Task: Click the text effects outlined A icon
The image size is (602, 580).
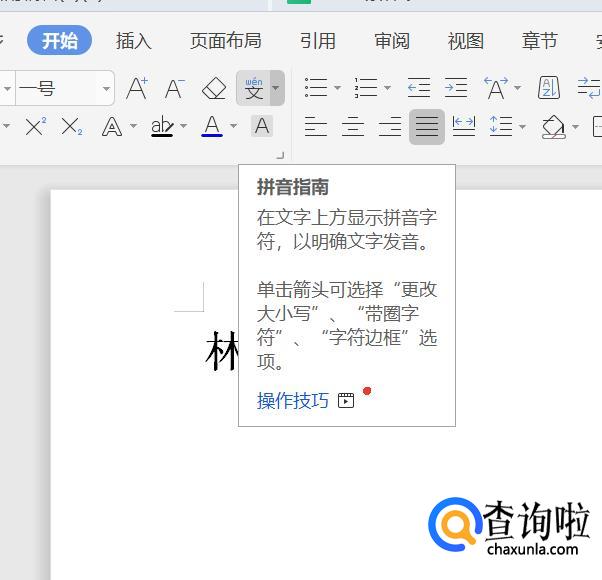Action: coord(112,127)
